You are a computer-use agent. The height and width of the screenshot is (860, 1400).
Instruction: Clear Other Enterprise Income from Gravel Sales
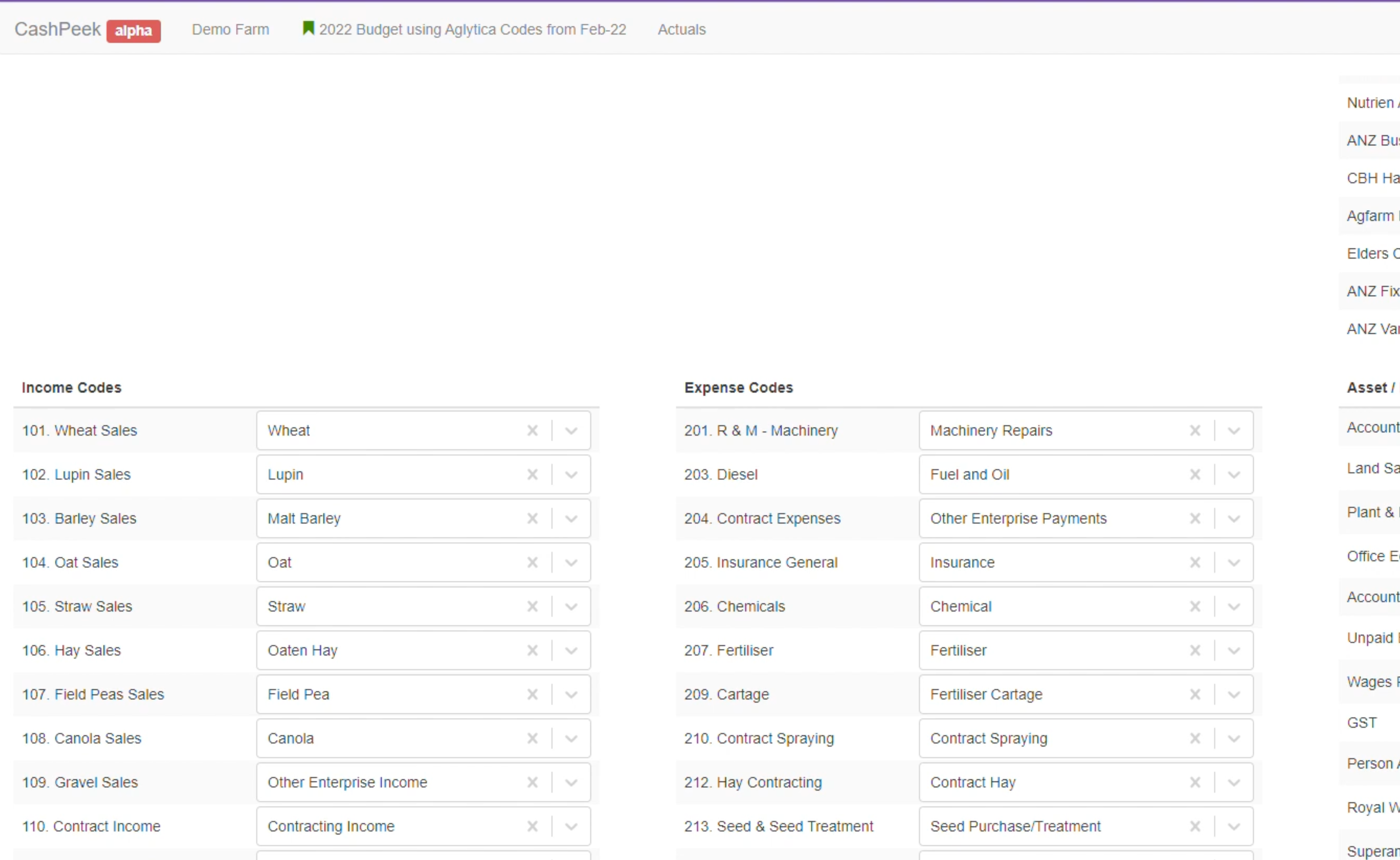(x=532, y=782)
